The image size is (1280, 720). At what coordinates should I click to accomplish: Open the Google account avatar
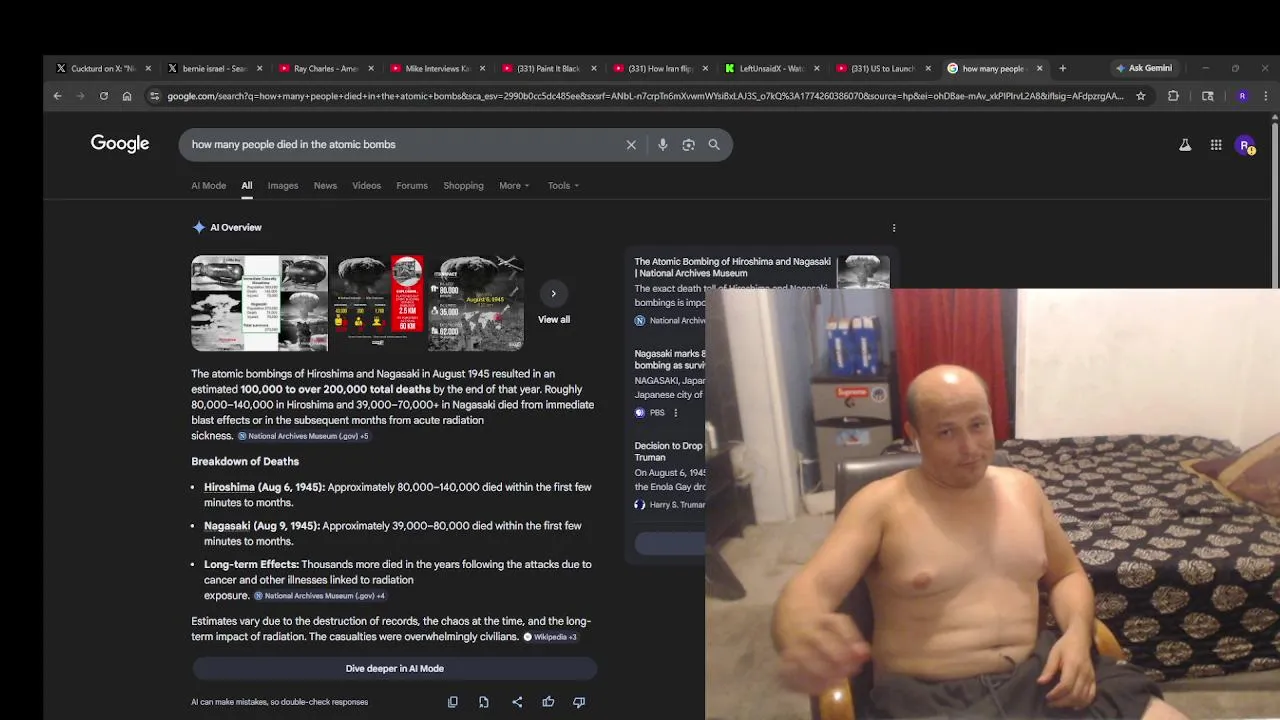point(1246,146)
